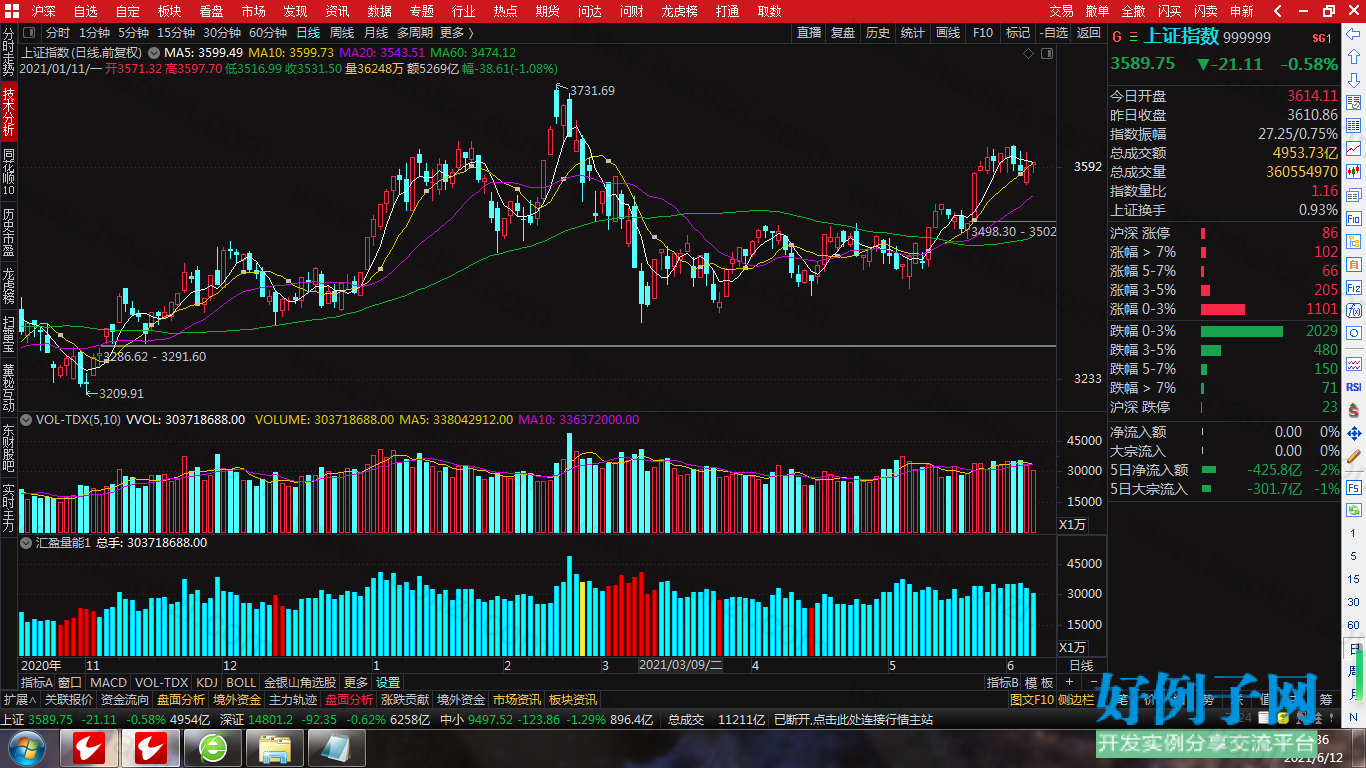The width and height of the screenshot is (1366, 768).
Task: Switch chart to 1分钟 period
Action: click(x=94, y=32)
